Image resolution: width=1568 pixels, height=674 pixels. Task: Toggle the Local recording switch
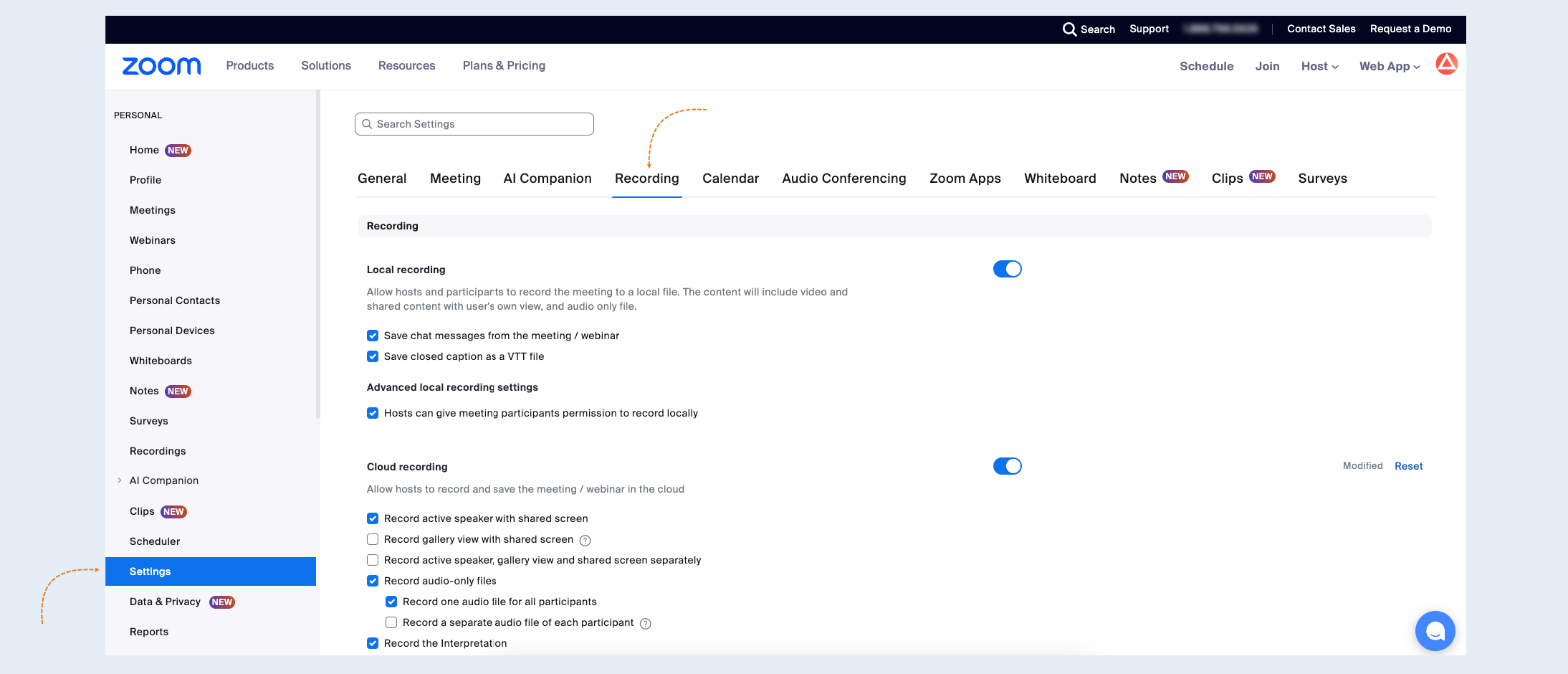click(x=1007, y=269)
